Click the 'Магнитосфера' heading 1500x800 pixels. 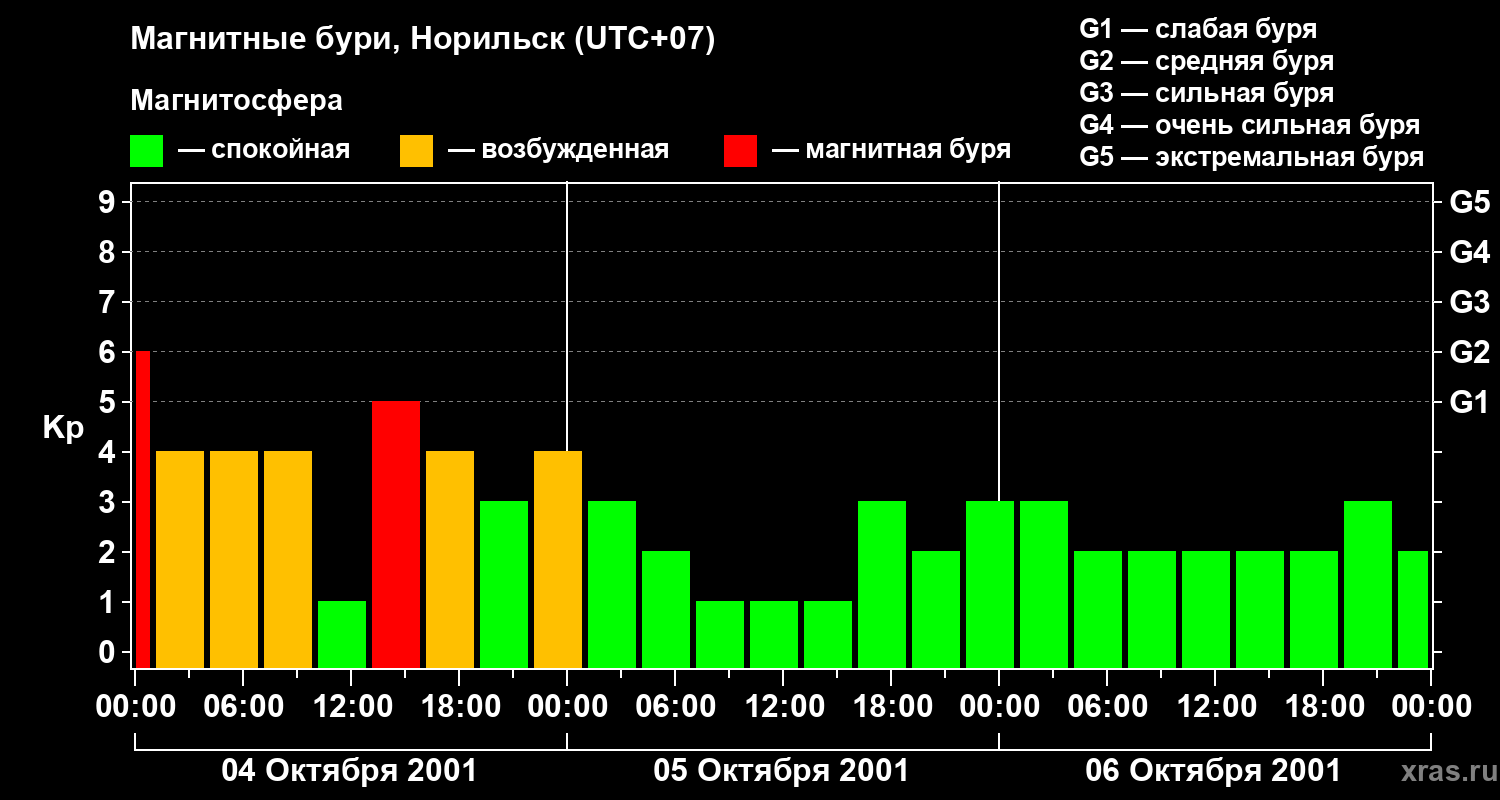click(x=236, y=101)
